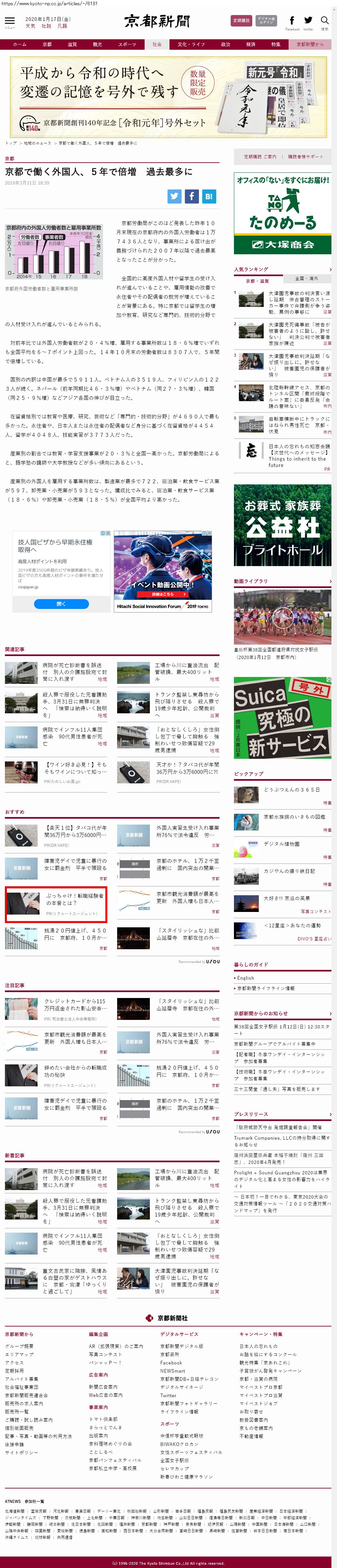Click the 定期購読 button
The height and width of the screenshot is (1568, 337).
click(241, 21)
